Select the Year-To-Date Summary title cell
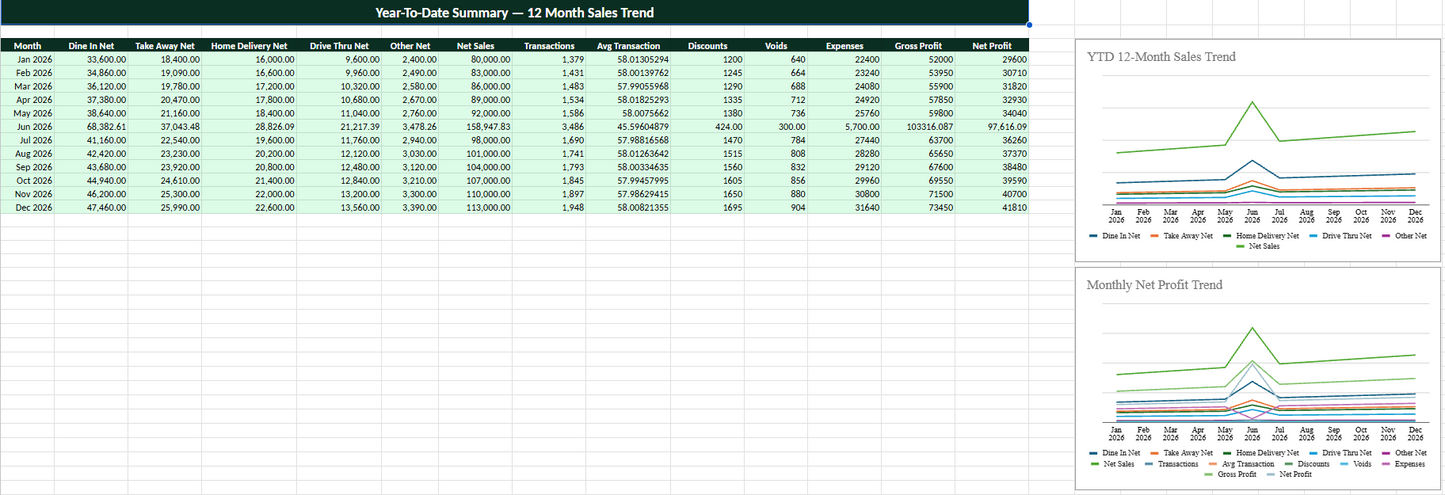 point(514,13)
